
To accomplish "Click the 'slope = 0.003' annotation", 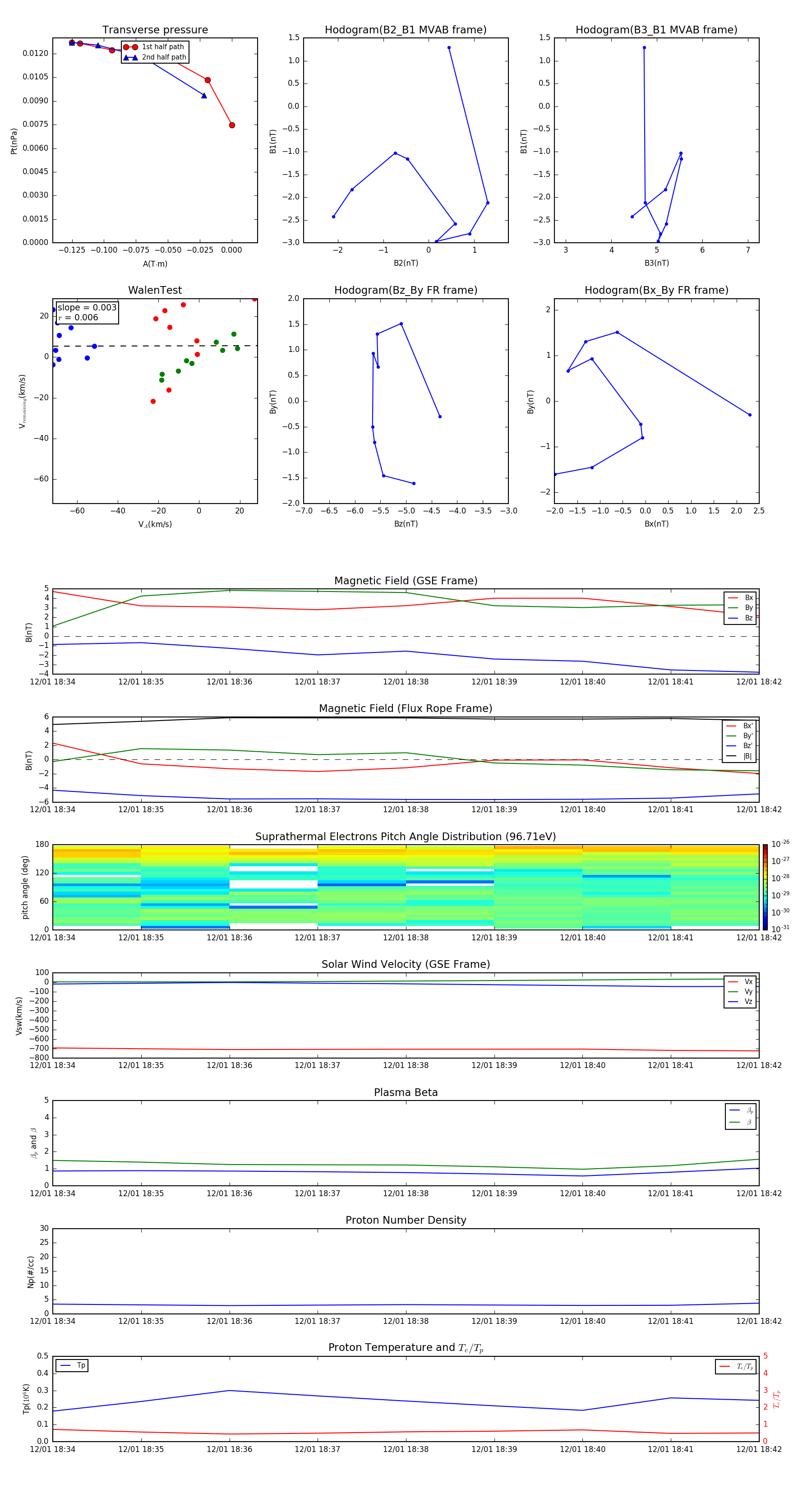I will [87, 308].
